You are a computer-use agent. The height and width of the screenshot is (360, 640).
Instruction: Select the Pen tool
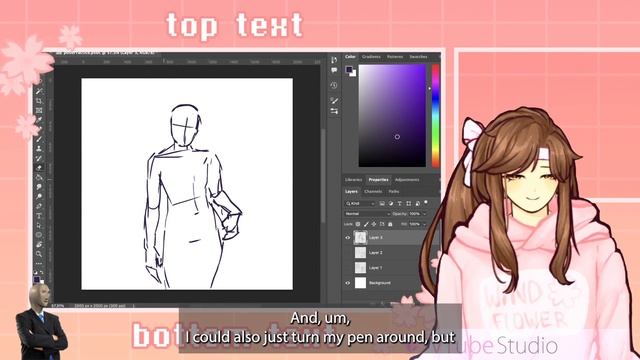point(39,205)
